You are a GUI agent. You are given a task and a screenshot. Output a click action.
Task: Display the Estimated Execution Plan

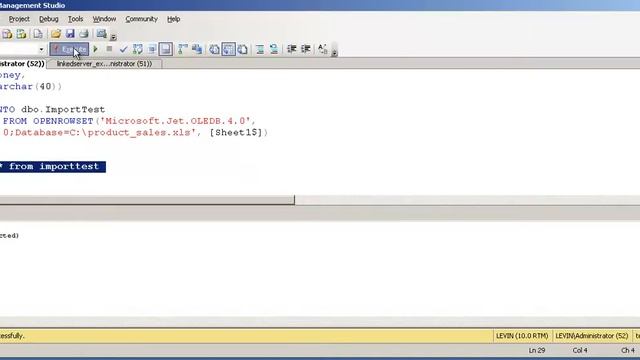point(138,49)
